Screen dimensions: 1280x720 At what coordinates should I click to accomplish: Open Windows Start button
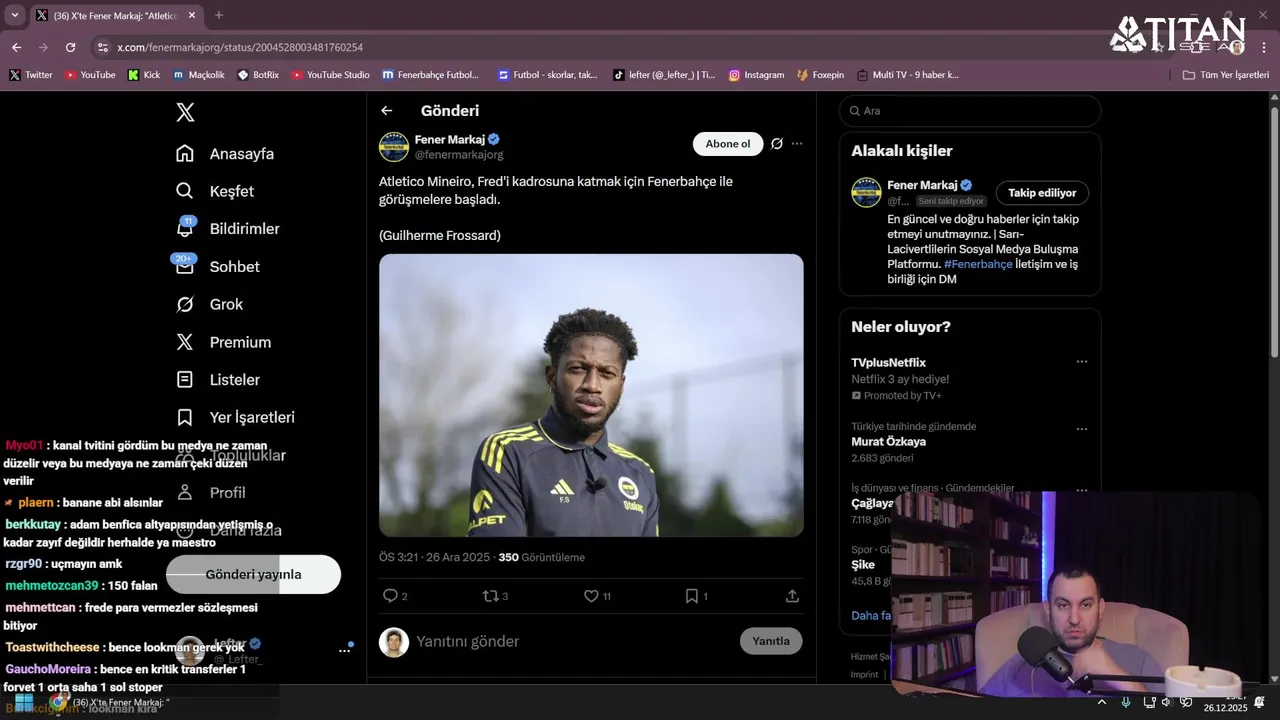pyautogui.click(x=24, y=702)
